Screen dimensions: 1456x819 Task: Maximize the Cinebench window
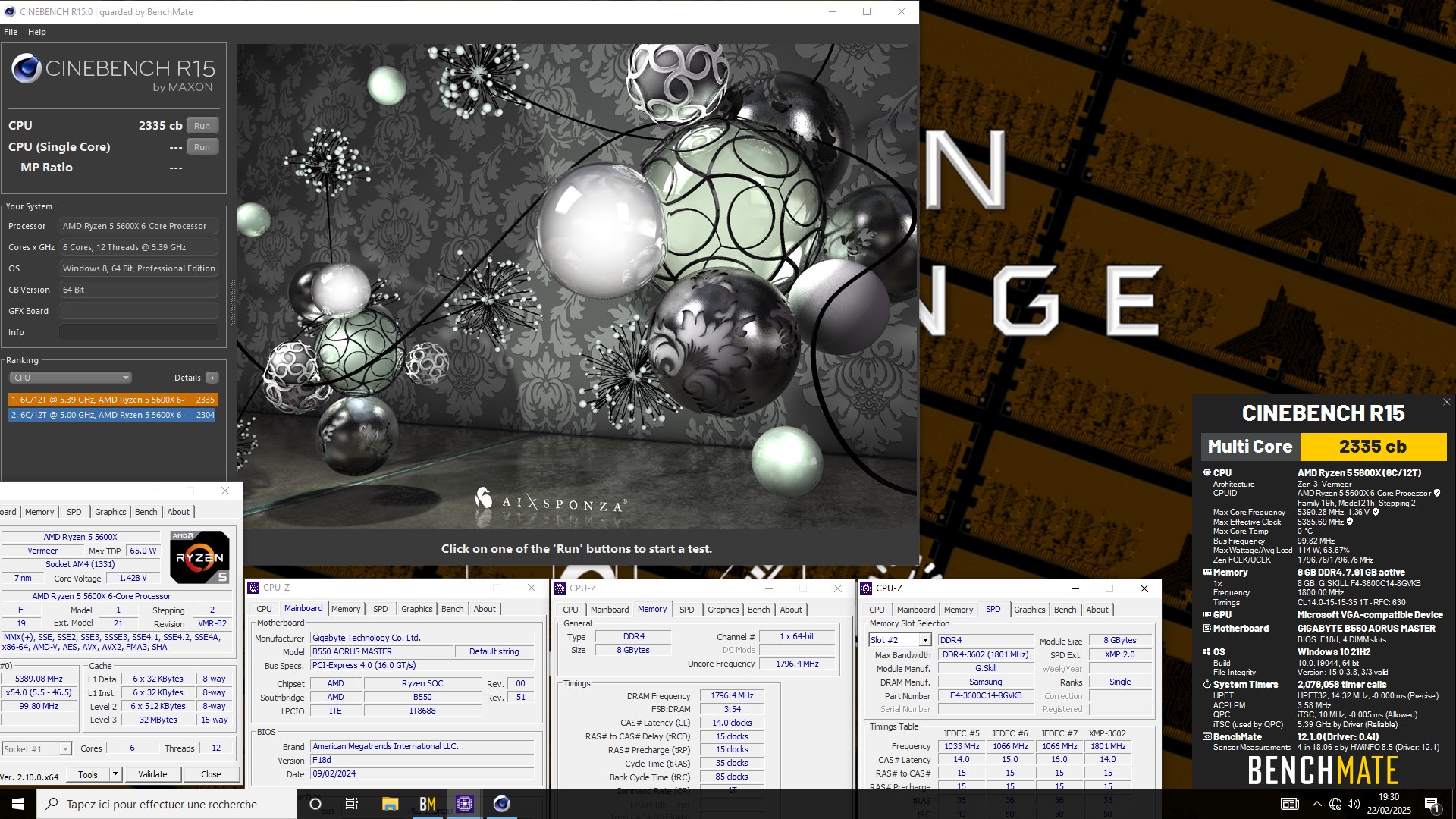[867, 11]
